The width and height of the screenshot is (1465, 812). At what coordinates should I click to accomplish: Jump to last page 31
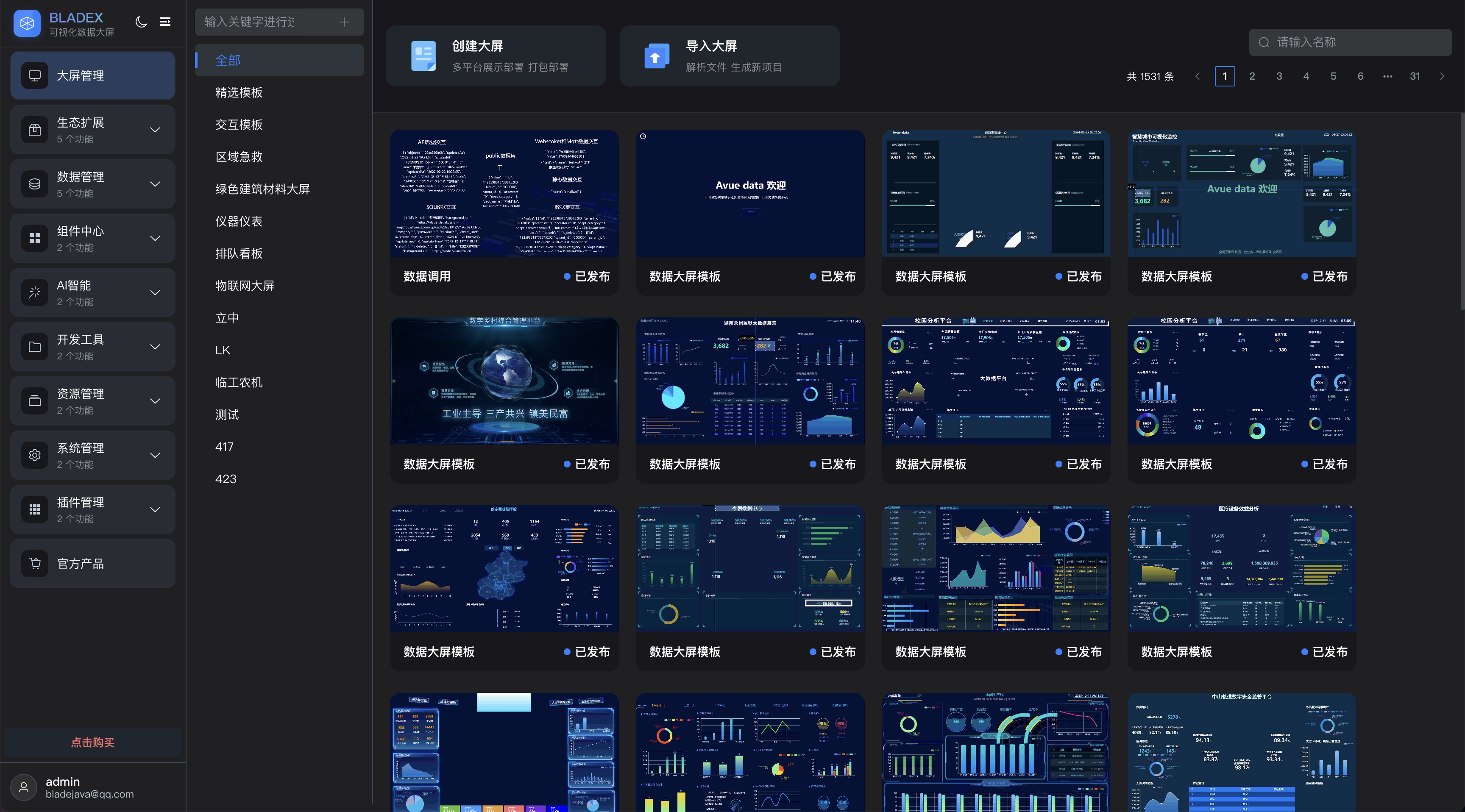(1415, 76)
